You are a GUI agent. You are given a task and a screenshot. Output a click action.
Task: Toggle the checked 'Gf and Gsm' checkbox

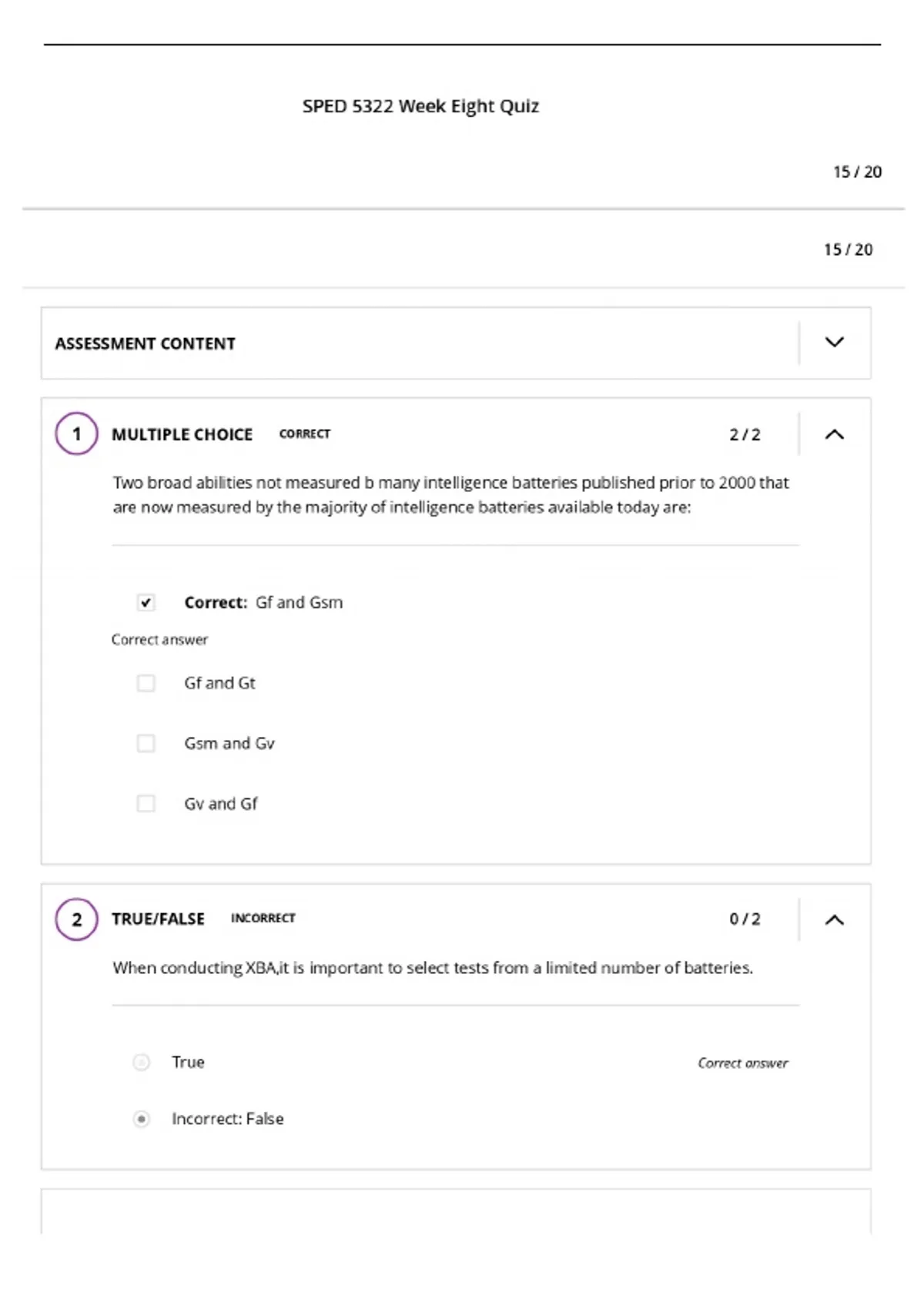point(146,602)
